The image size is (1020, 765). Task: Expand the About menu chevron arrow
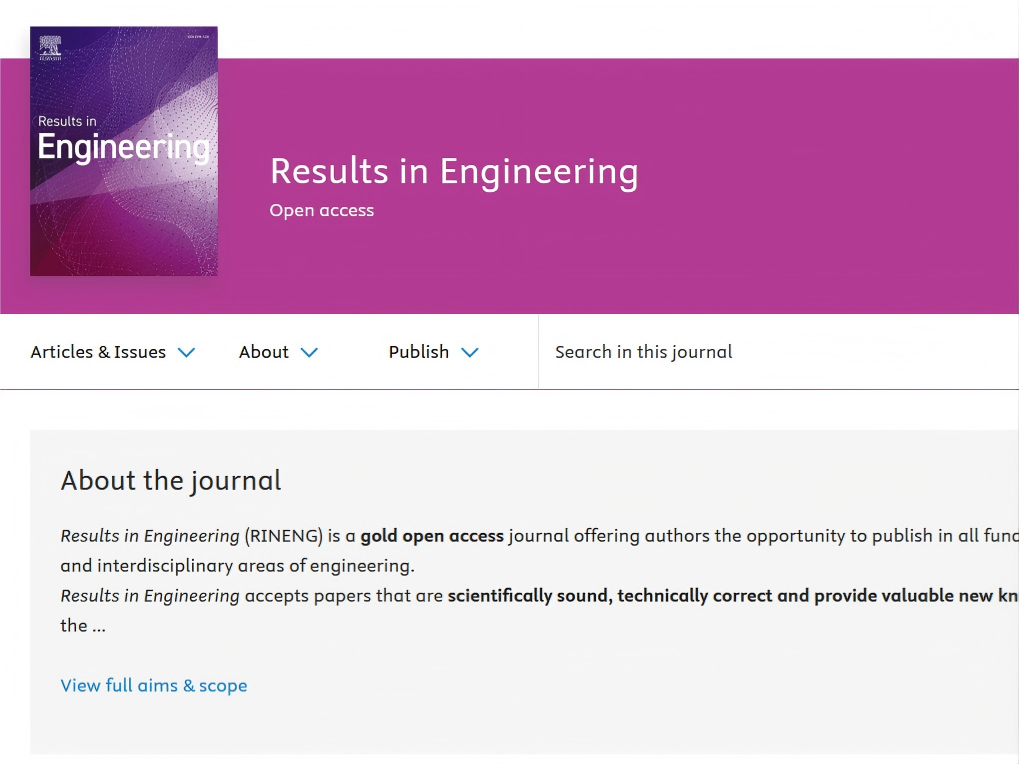(x=309, y=352)
